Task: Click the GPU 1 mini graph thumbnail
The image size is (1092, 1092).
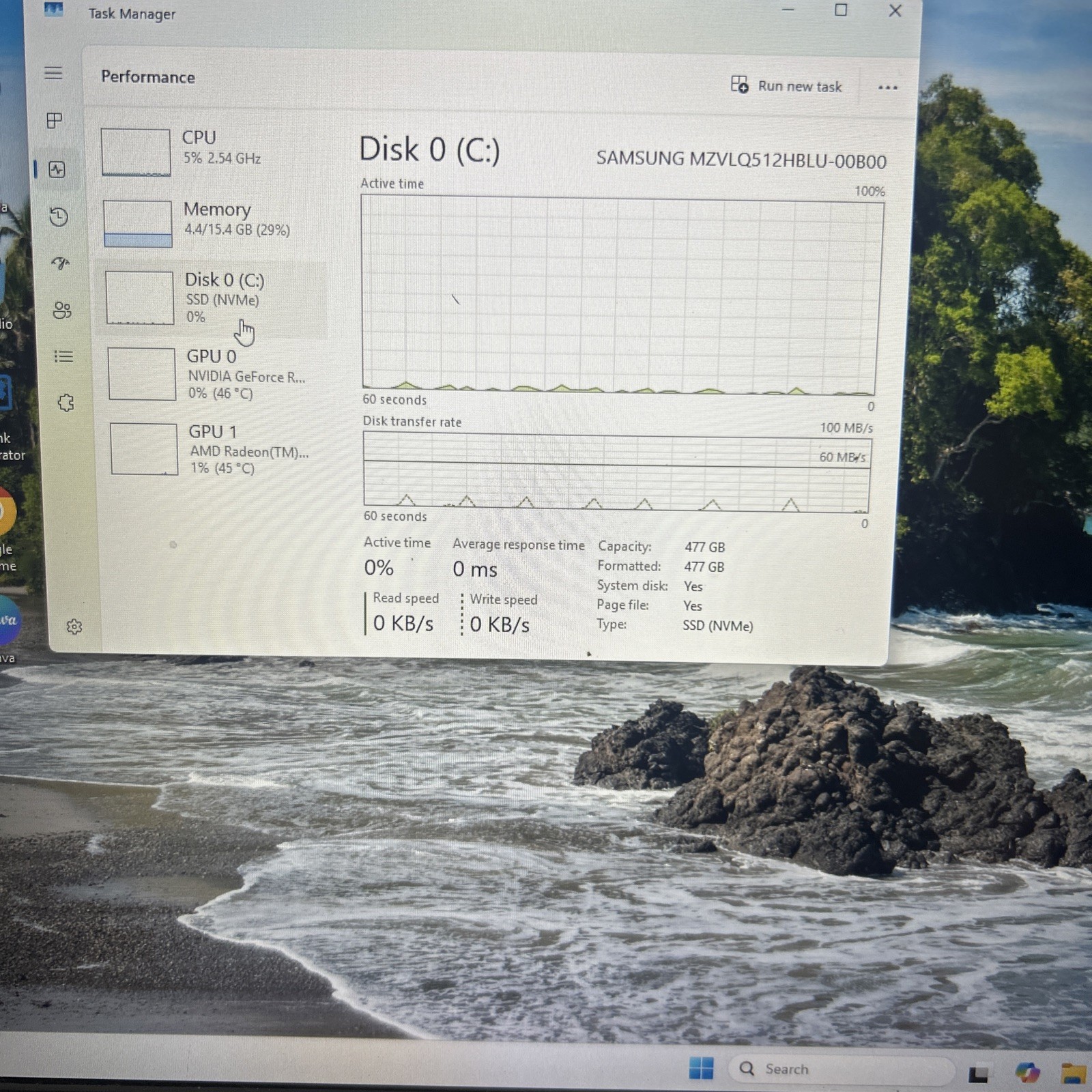Action: [x=144, y=449]
